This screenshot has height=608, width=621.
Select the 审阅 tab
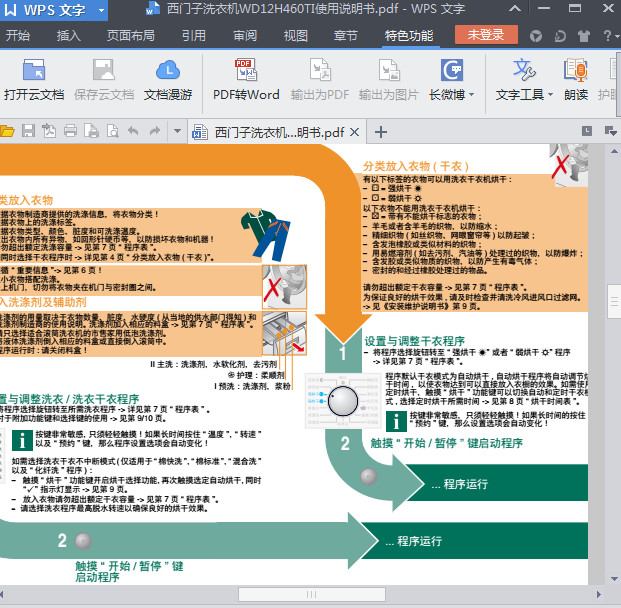[245, 36]
